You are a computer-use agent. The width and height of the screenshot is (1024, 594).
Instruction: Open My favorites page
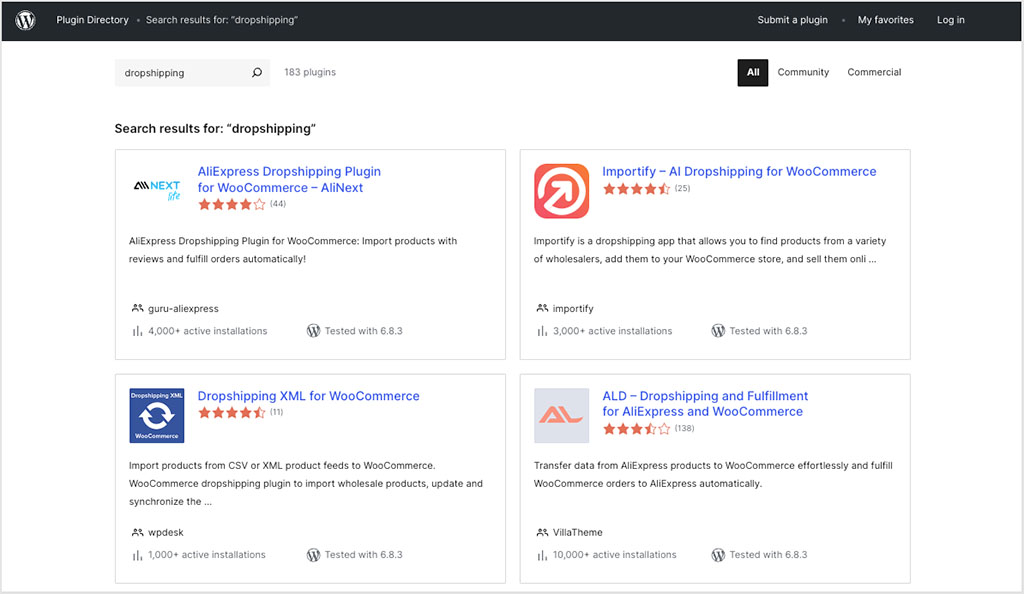(x=885, y=20)
